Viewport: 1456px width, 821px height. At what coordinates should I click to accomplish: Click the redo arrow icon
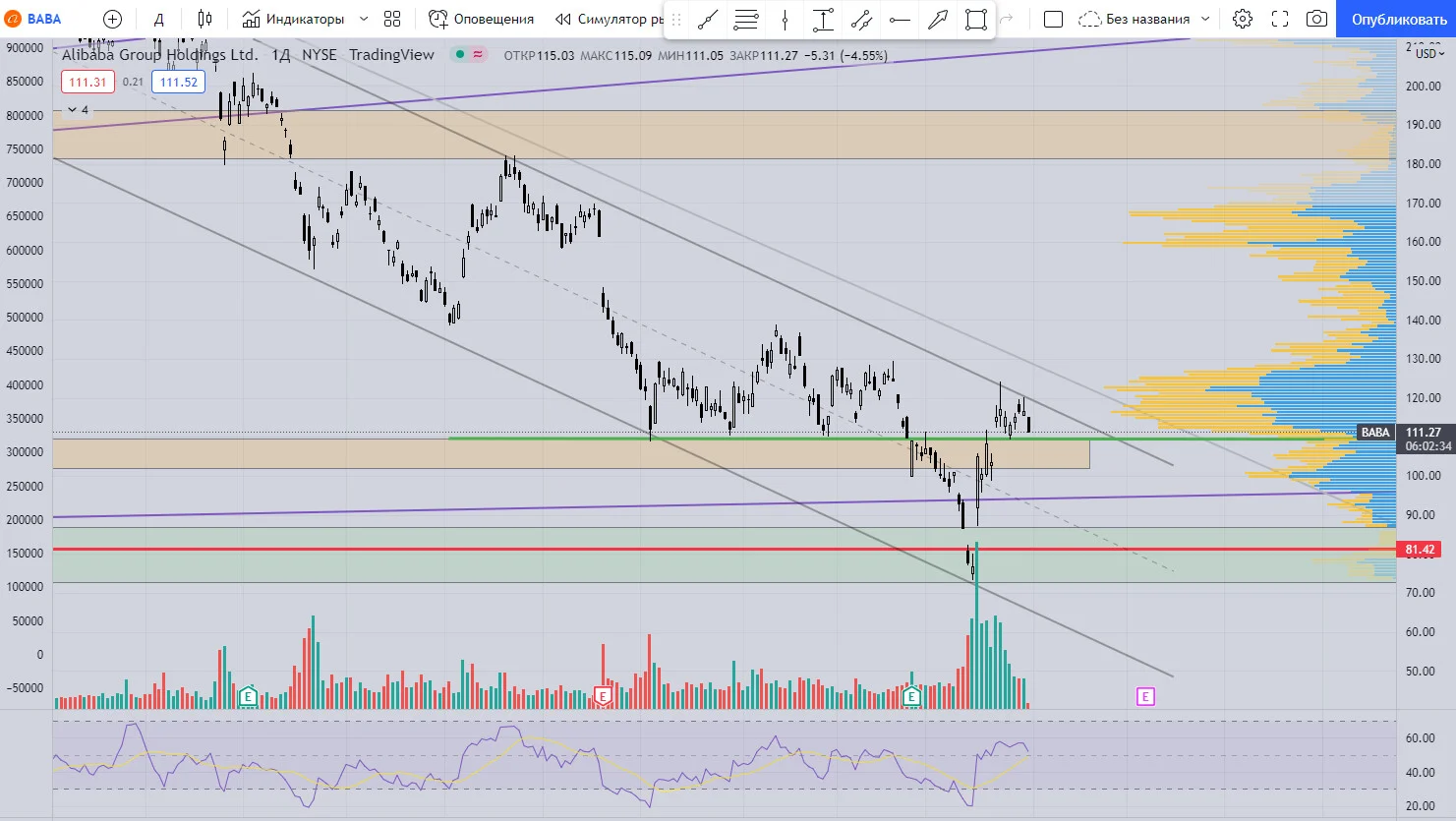click(1007, 19)
